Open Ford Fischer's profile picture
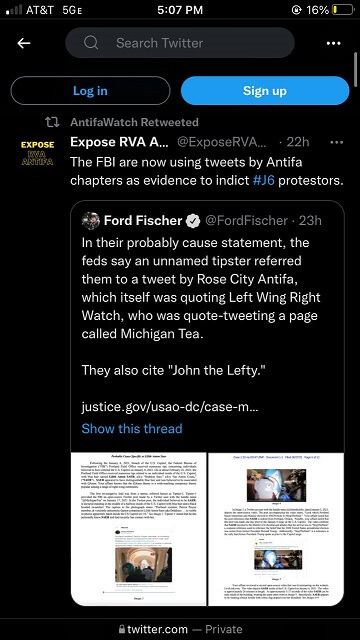 [91, 221]
